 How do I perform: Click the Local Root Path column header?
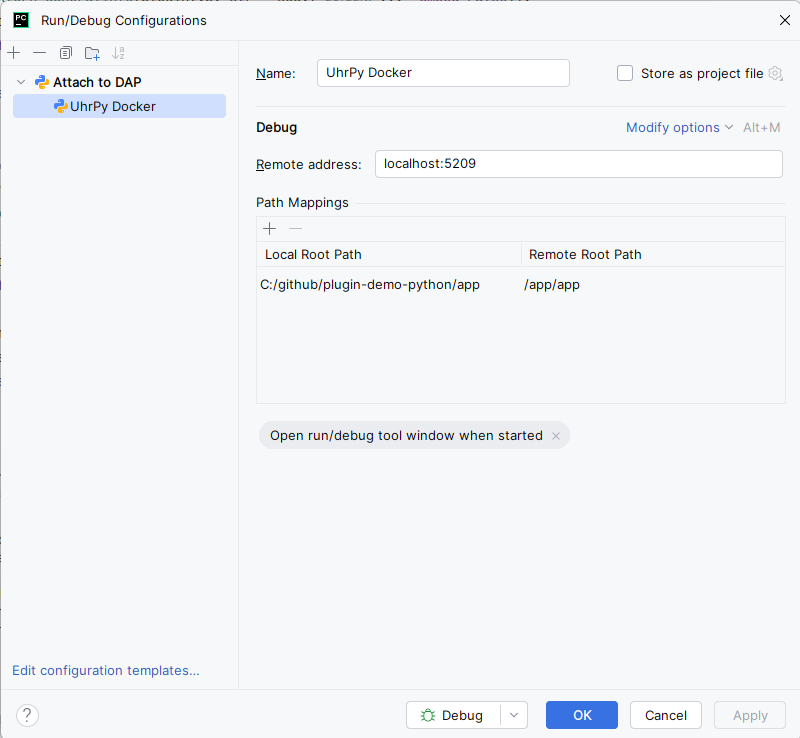[389, 254]
